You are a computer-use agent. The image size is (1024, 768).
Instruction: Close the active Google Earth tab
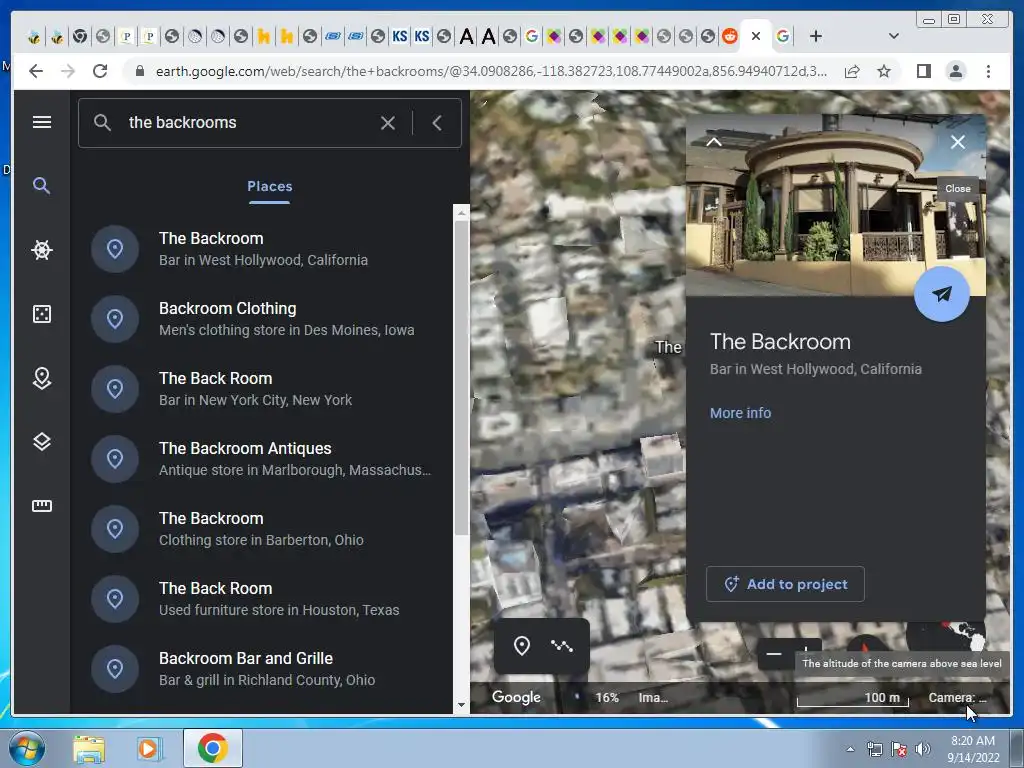click(x=756, y=36)
